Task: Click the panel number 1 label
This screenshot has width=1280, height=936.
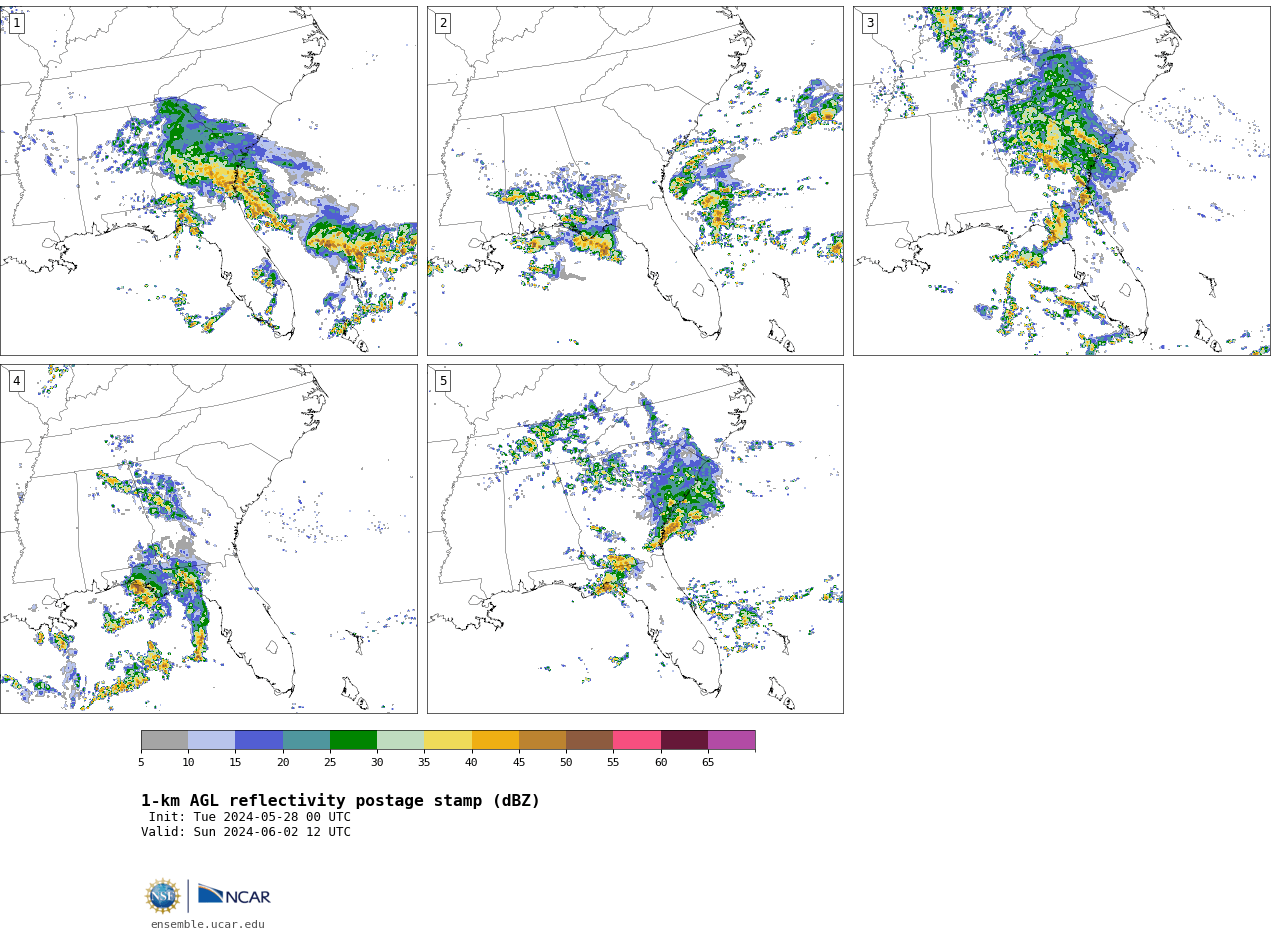Action: 16,23
